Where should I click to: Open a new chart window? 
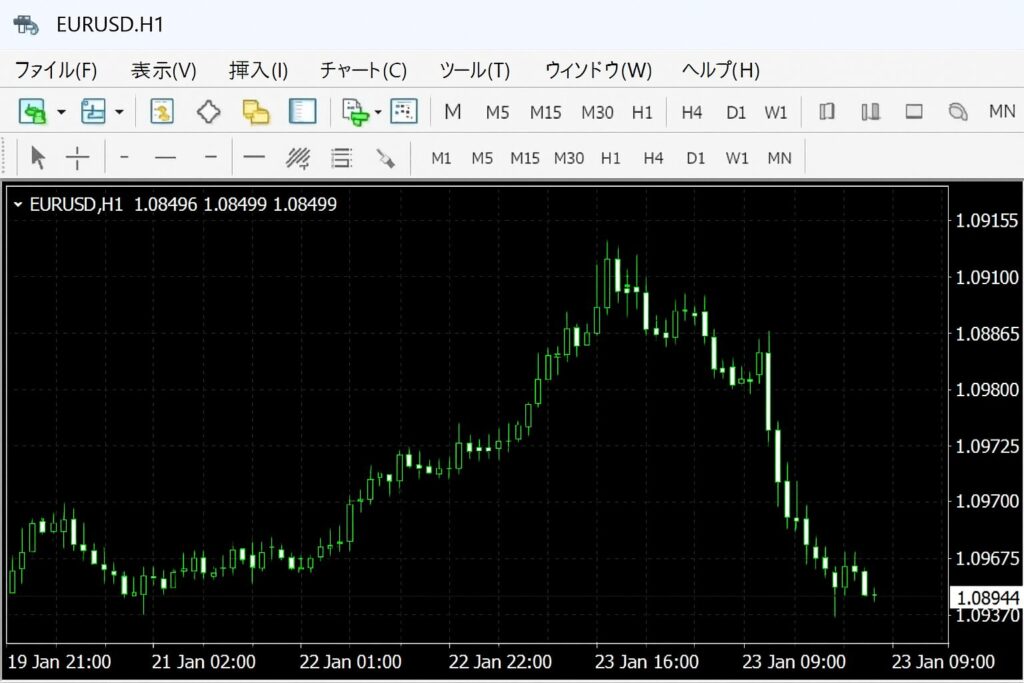point(33,111)
